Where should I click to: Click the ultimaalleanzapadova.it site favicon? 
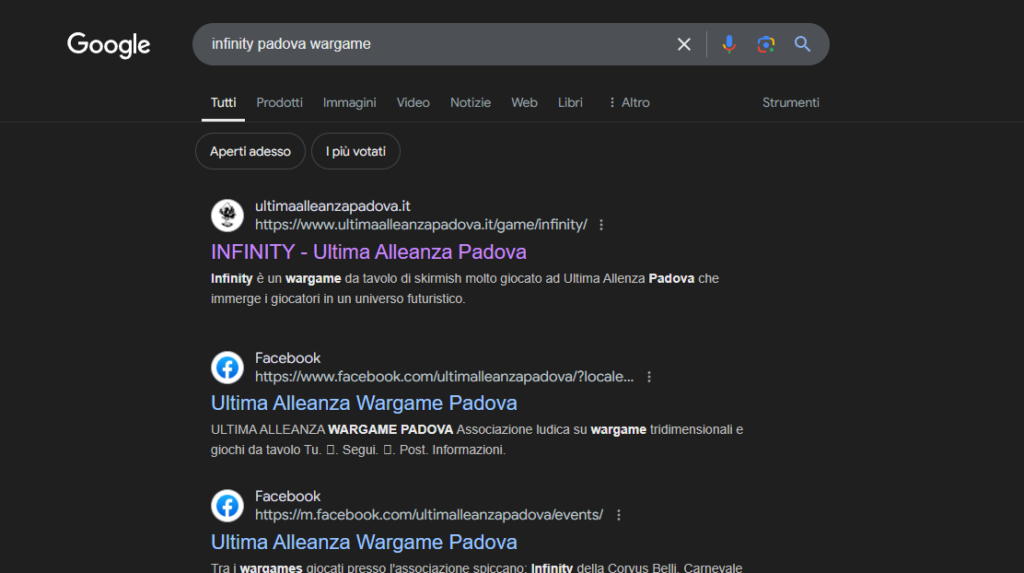(227, 216)
